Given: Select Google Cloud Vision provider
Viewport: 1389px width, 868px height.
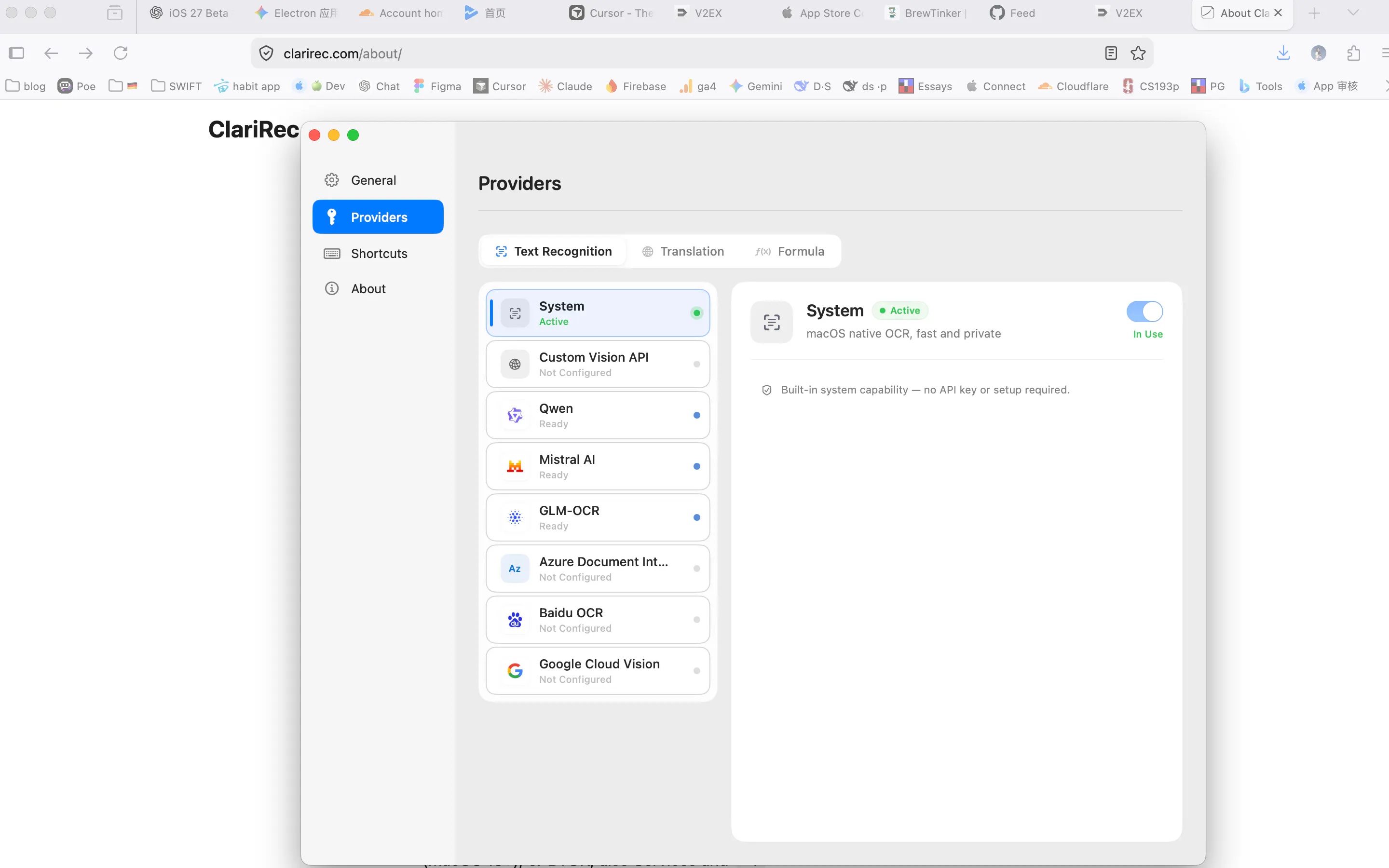Looking at the screenshot, I should pos(598,670).
